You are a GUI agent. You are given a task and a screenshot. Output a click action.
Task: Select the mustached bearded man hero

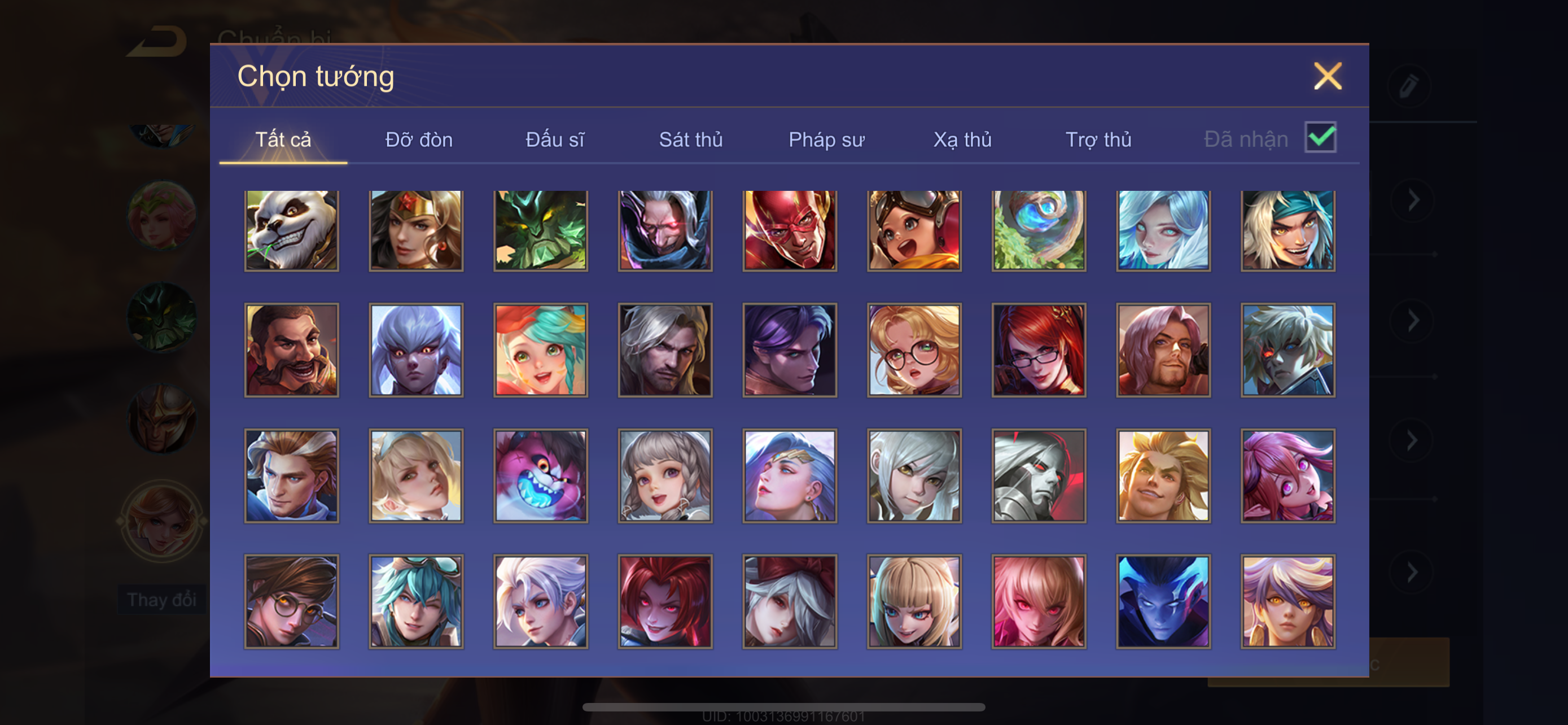pos(292,350)
